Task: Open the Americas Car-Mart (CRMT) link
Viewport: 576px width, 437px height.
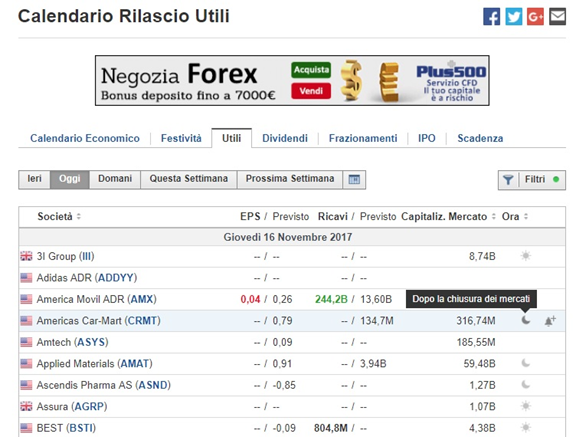Action: click(98, 321)
